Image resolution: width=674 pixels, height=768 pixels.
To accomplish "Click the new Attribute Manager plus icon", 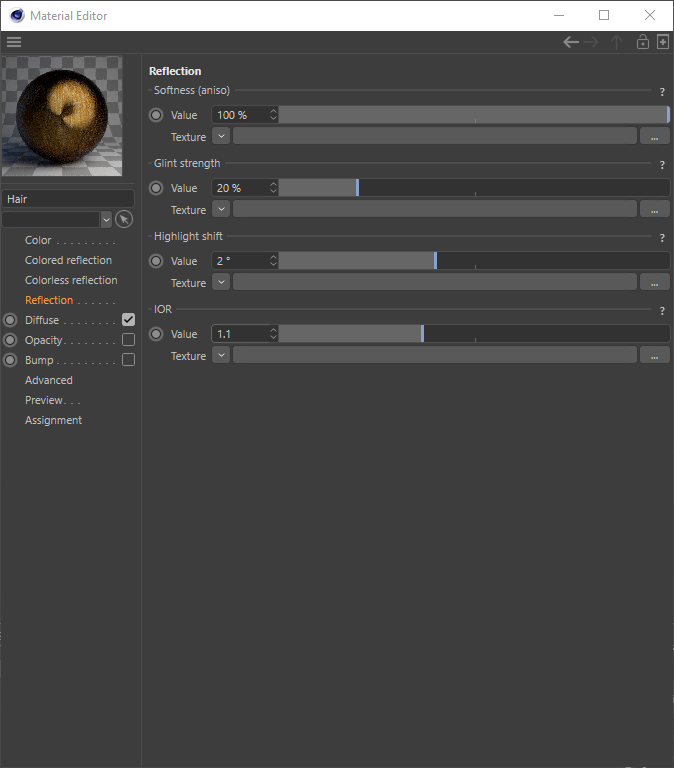I will (x=663, y=42).
